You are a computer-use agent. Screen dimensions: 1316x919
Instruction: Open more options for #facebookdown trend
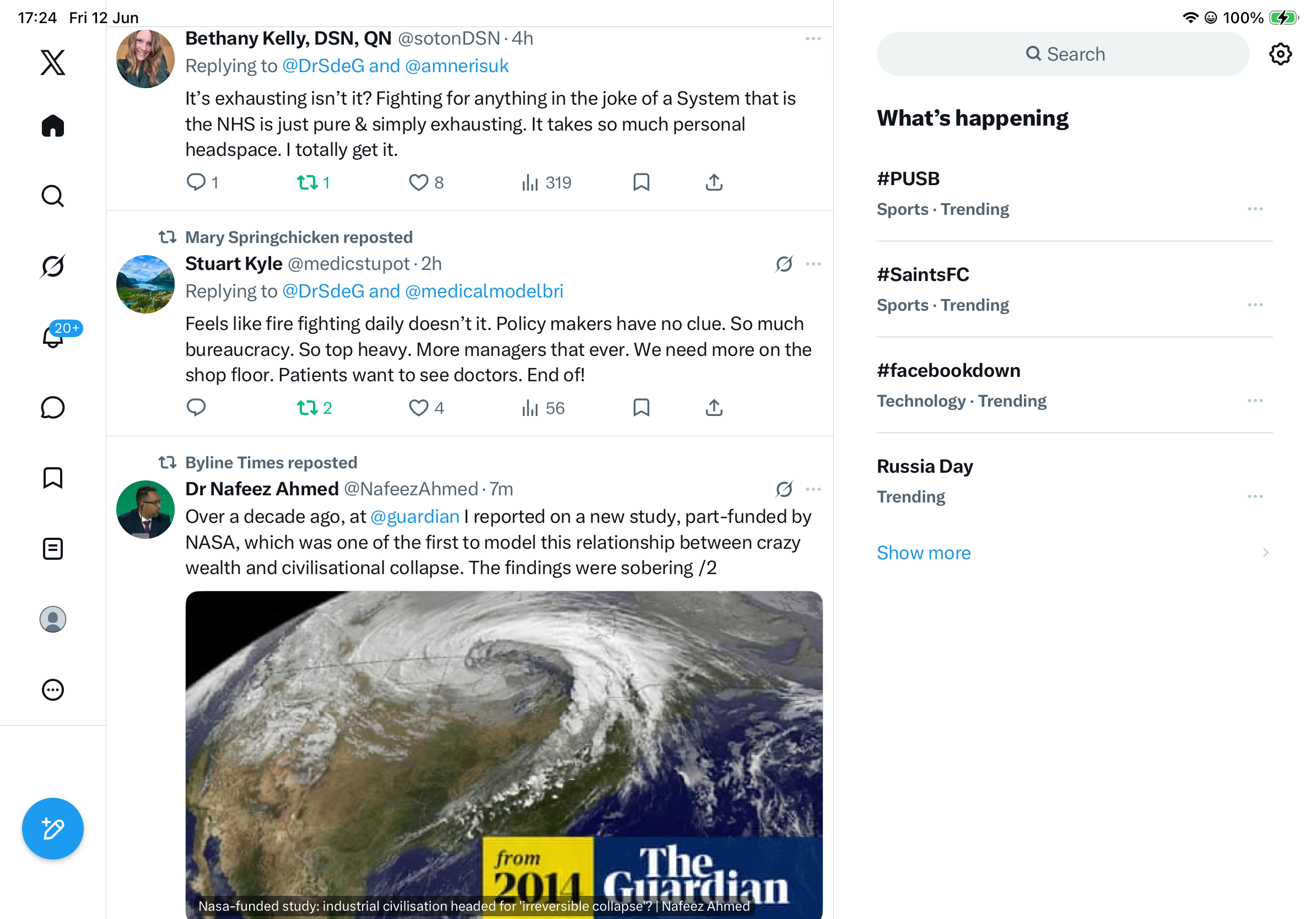pyautogui.click(x=1255, y=401)
